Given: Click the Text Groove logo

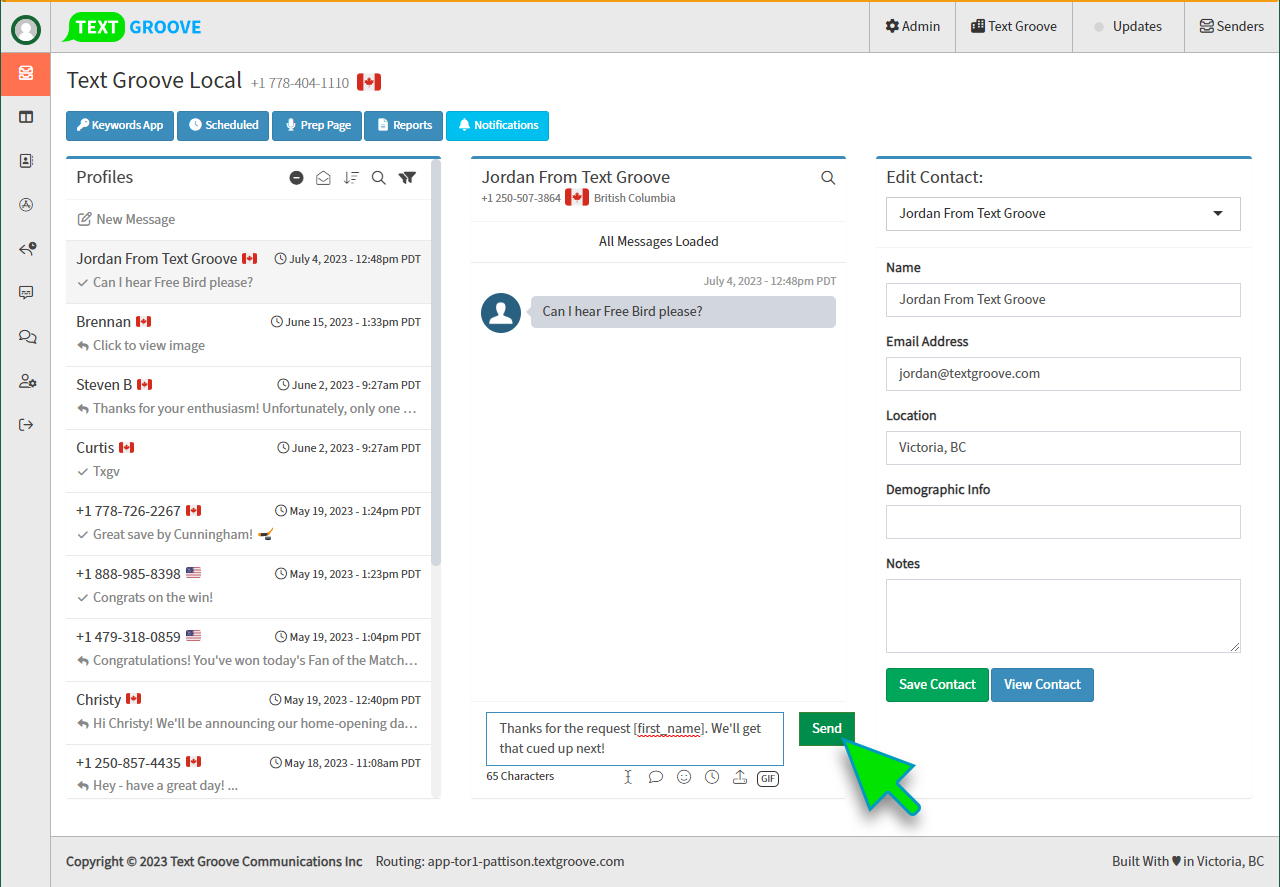Looking at the screenshot, I should pyautogui.click(x=133, y=27).
